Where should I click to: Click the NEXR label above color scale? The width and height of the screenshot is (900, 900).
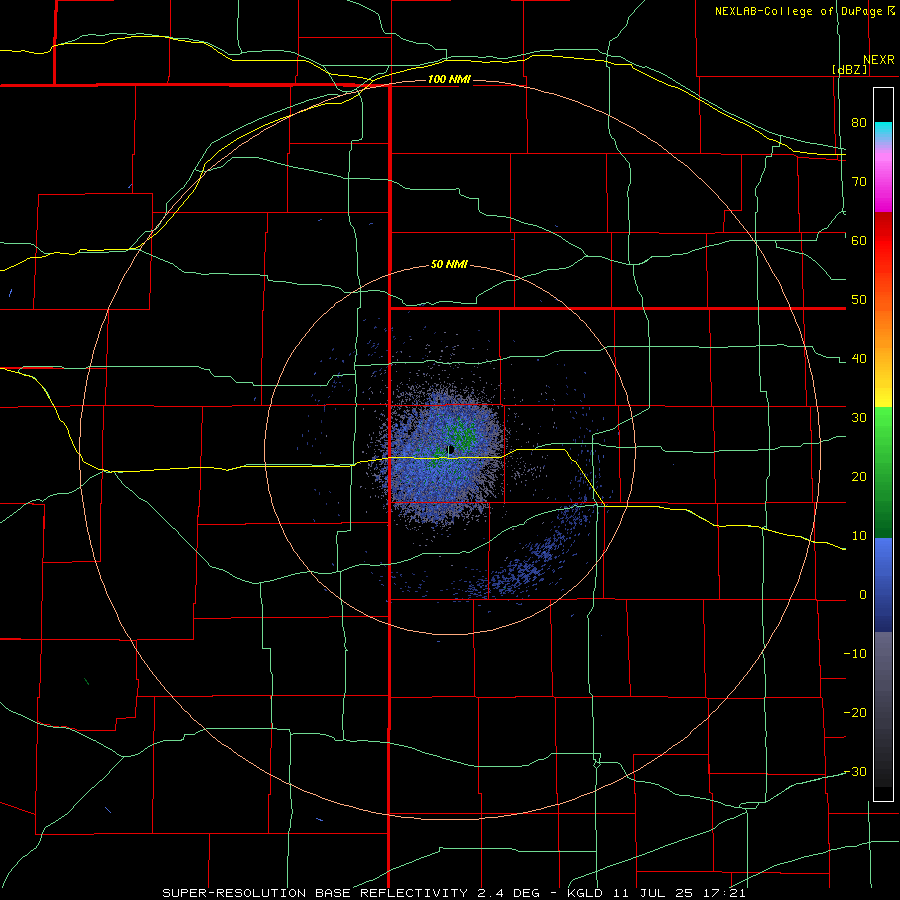point(878,60)
